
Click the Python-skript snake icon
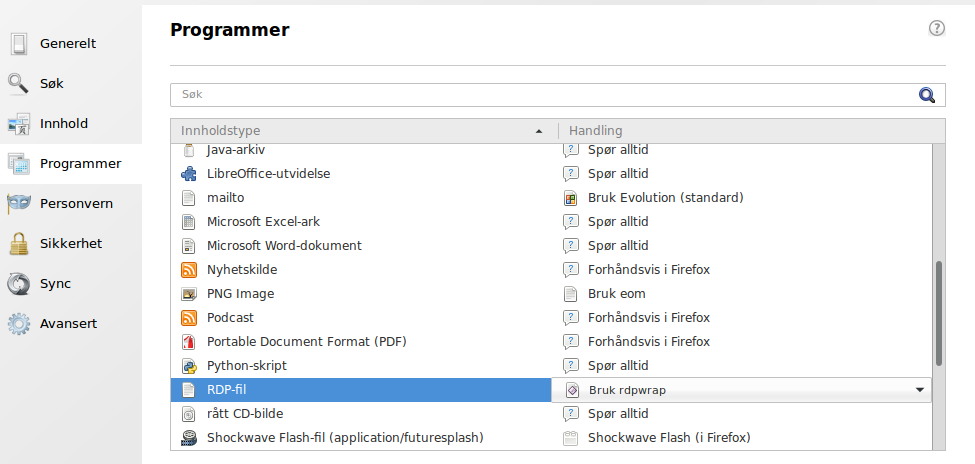(188, 365)
